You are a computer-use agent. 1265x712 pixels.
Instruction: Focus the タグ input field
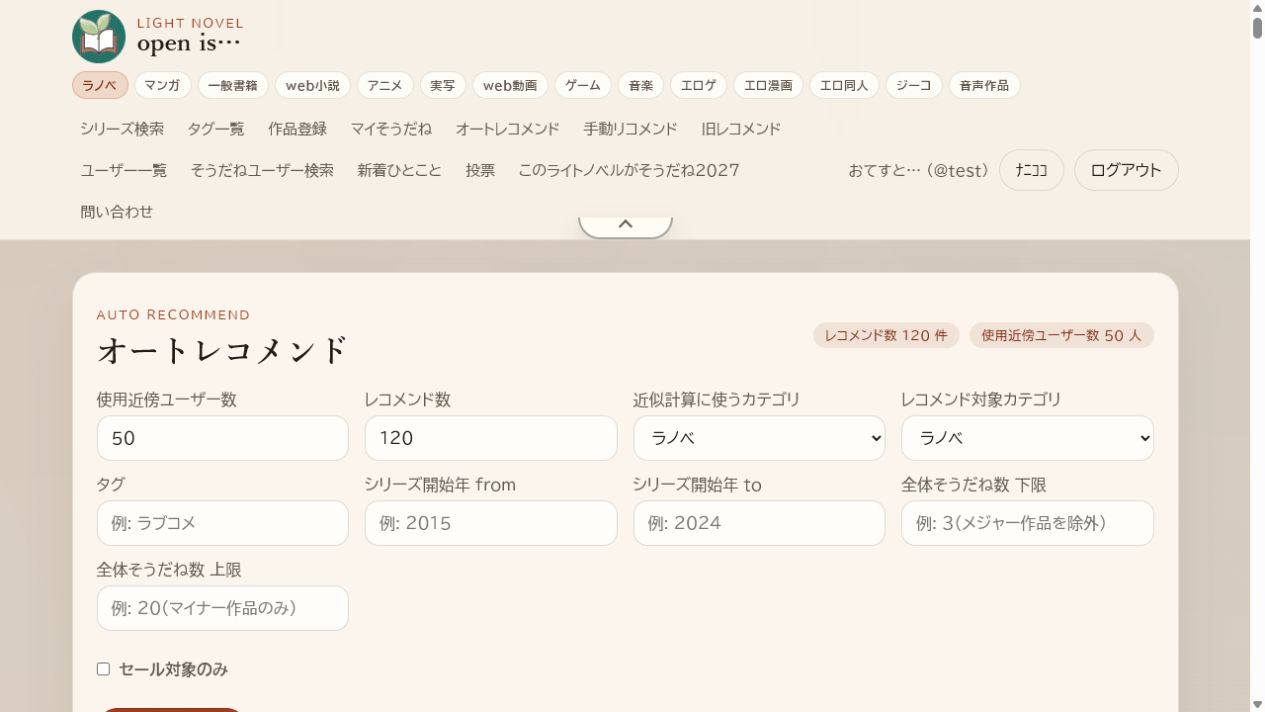(x=223, y=523)
